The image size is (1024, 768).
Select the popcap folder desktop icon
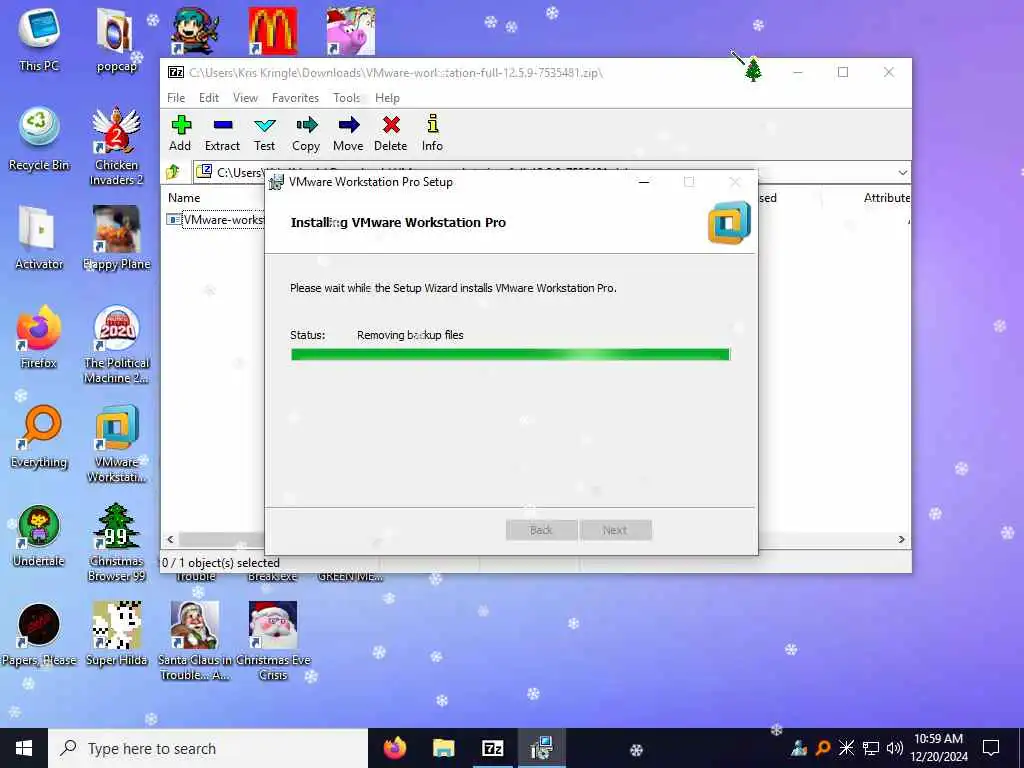[x=116, y=40]
